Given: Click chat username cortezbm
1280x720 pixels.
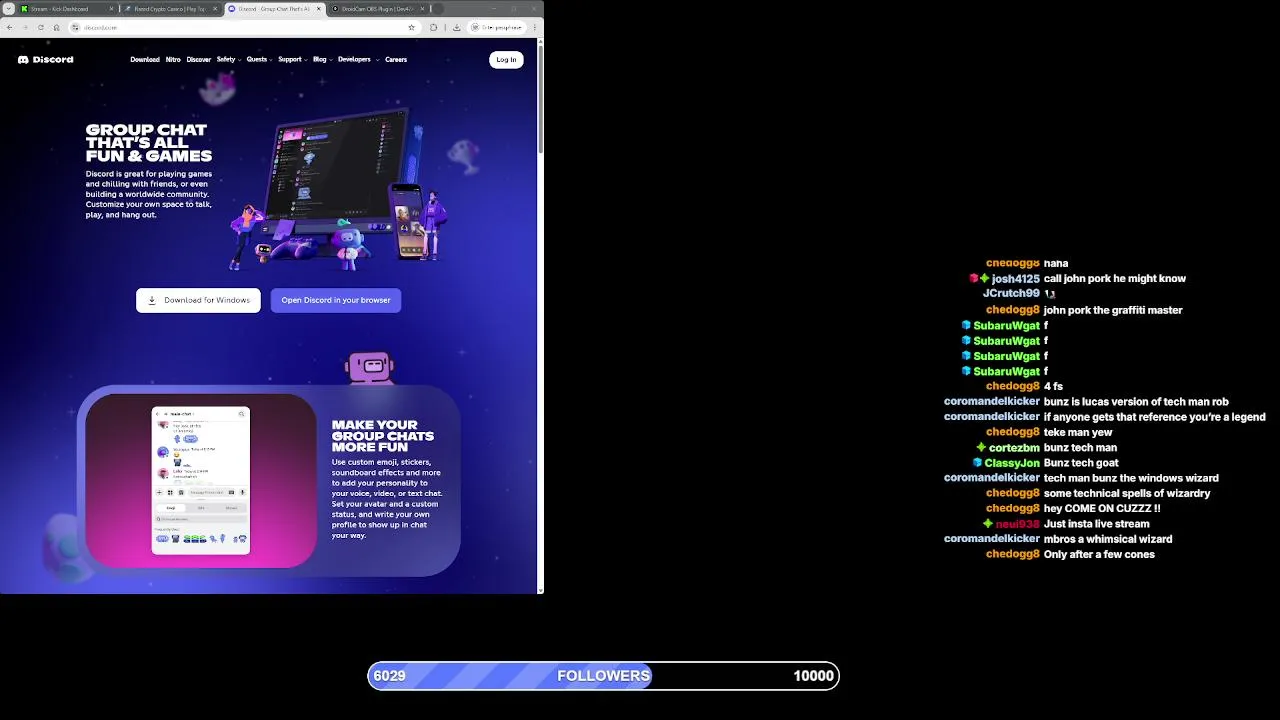Looking at the screenshot, I should [x=1014, y=448].
